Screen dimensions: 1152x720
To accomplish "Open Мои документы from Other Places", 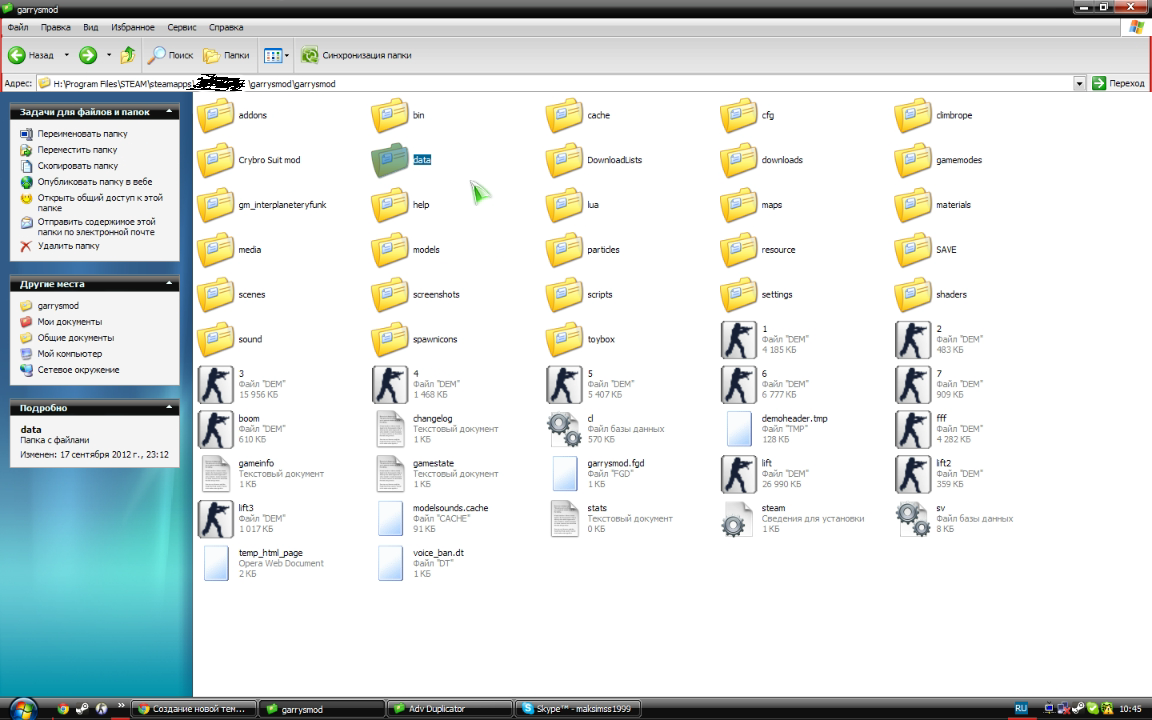I will [70, 322].
